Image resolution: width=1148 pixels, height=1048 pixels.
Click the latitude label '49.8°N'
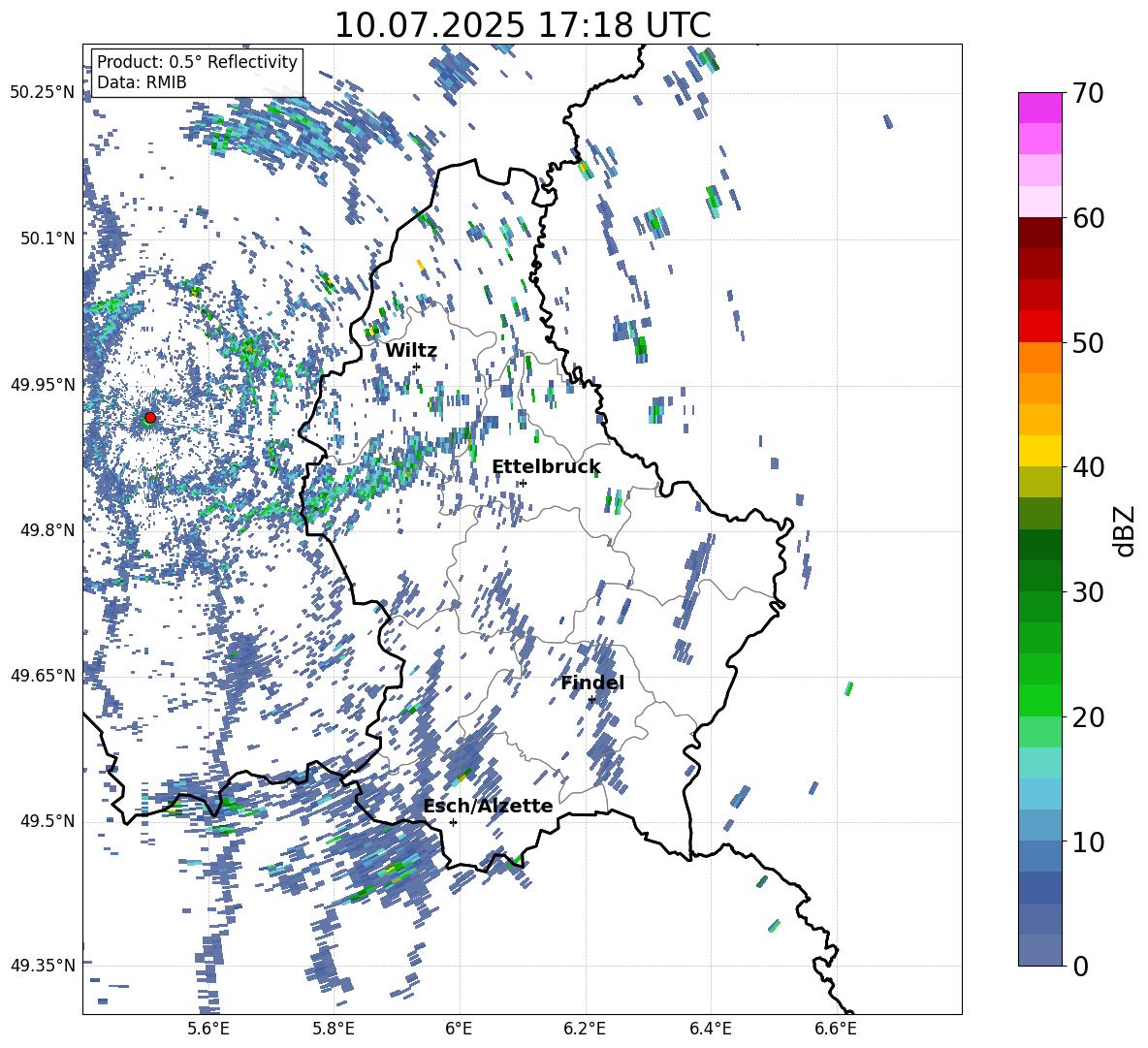tap(47, 530)
